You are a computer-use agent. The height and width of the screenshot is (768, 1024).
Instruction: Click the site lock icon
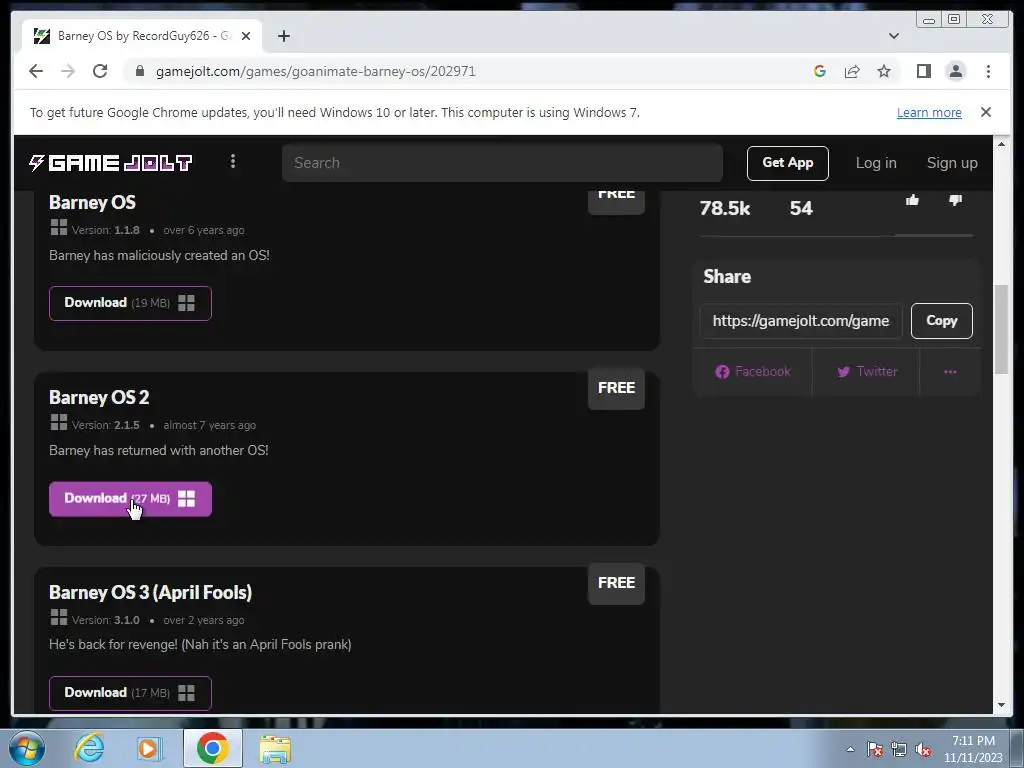[x=139, y=71]
